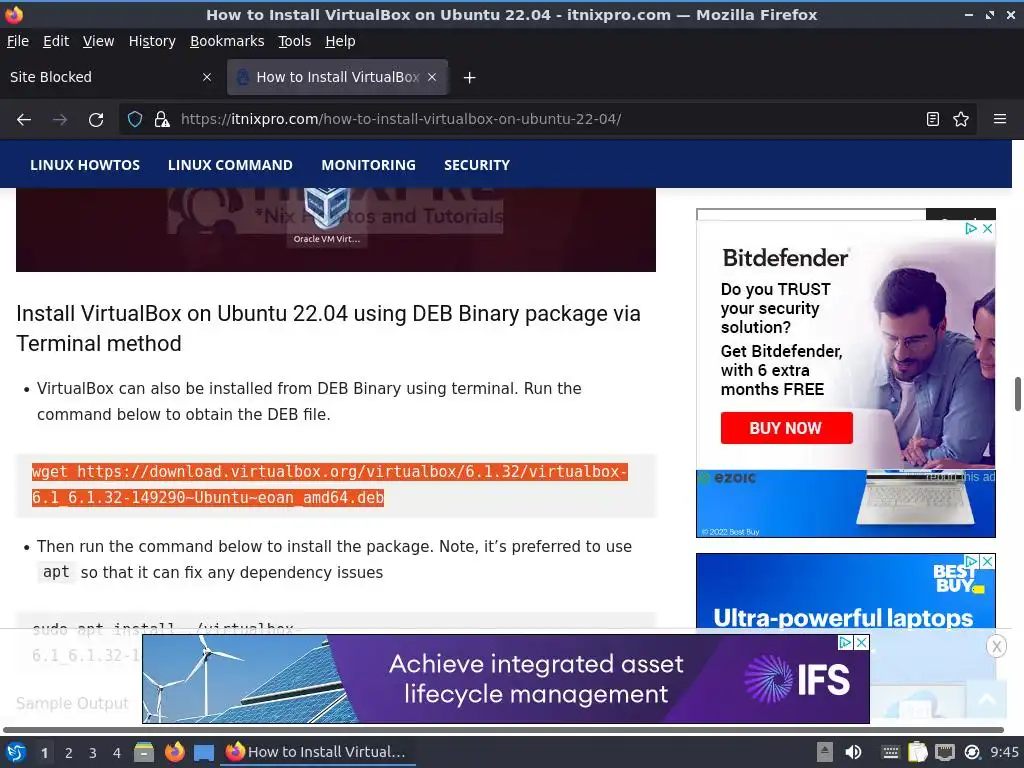The image size is (1024, 768).
Task: Click the highlighted wget command text
Action: (x=330, y=485)
